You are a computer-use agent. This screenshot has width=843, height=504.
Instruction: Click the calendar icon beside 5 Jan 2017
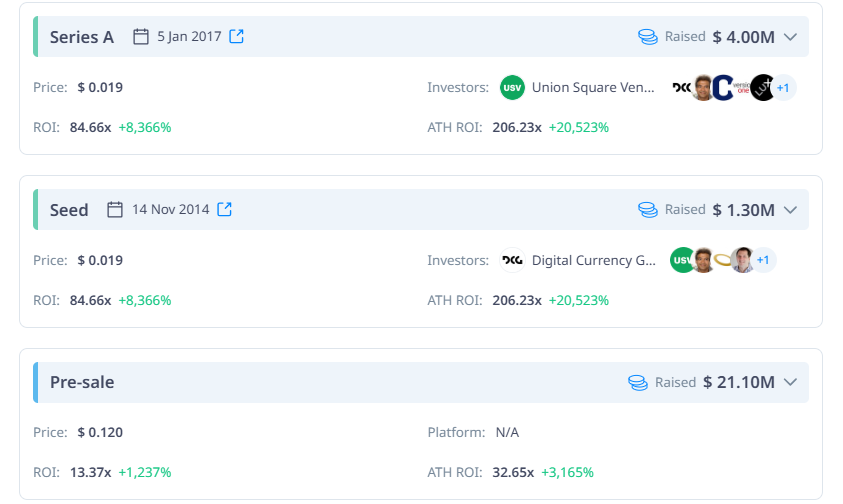(x=141, y=37)
